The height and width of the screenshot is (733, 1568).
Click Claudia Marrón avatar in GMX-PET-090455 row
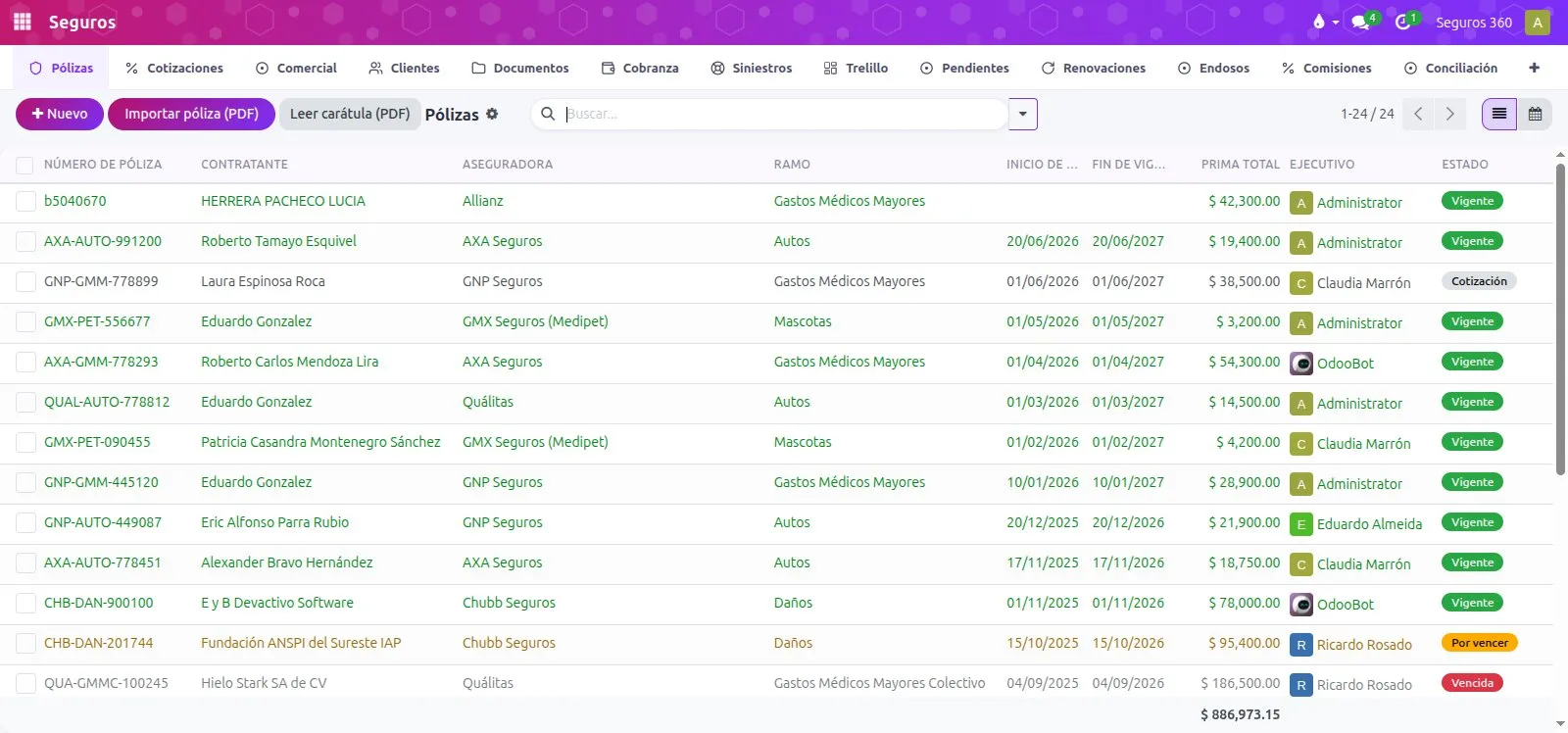point(1301,444)
